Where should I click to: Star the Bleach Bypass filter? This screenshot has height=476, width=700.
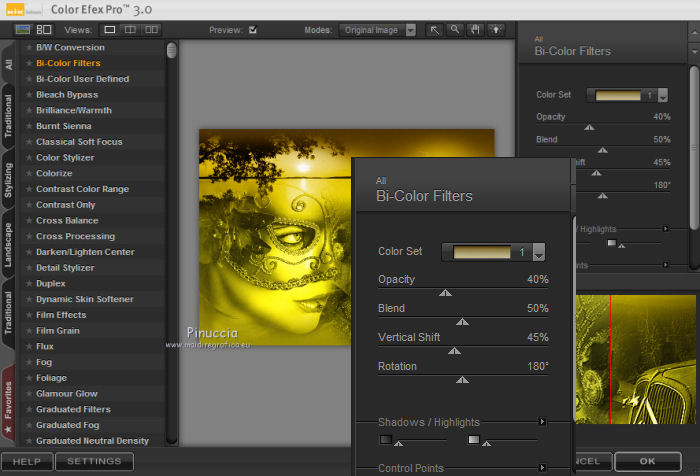coord(29,95)
